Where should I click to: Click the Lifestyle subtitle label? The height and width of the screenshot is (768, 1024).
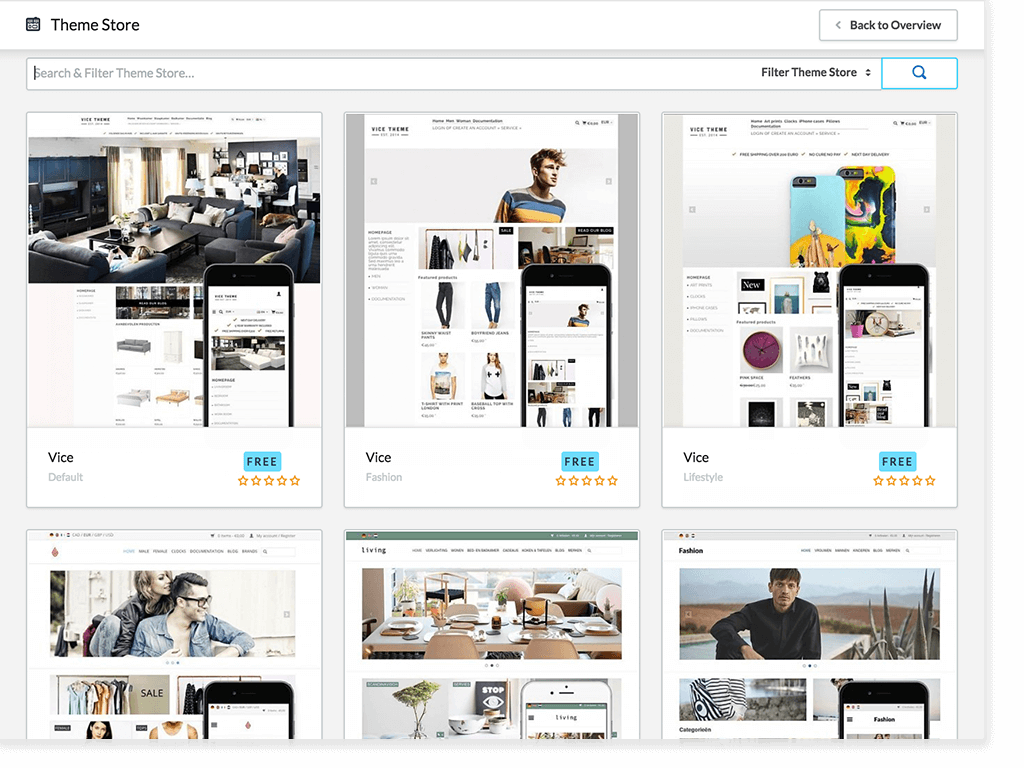703,477
